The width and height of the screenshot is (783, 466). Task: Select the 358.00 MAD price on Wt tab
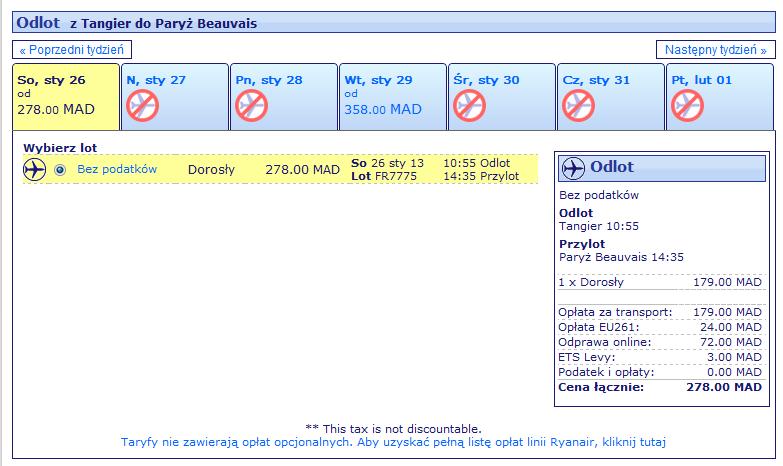(x=383, y=109)
